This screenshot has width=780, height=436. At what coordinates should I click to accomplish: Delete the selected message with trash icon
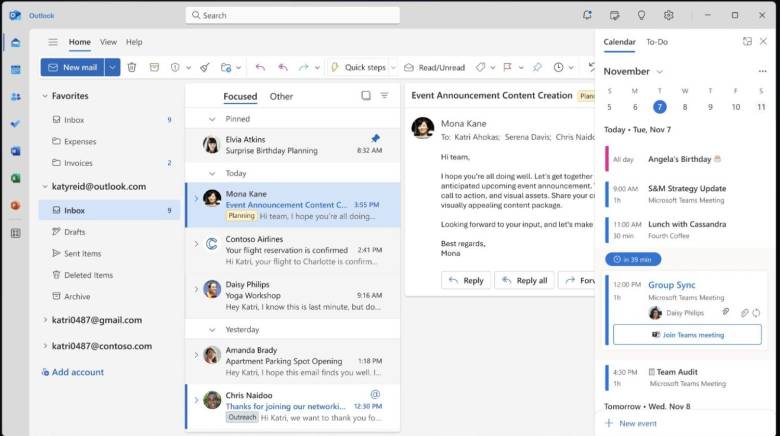click(x=132, y=67)
